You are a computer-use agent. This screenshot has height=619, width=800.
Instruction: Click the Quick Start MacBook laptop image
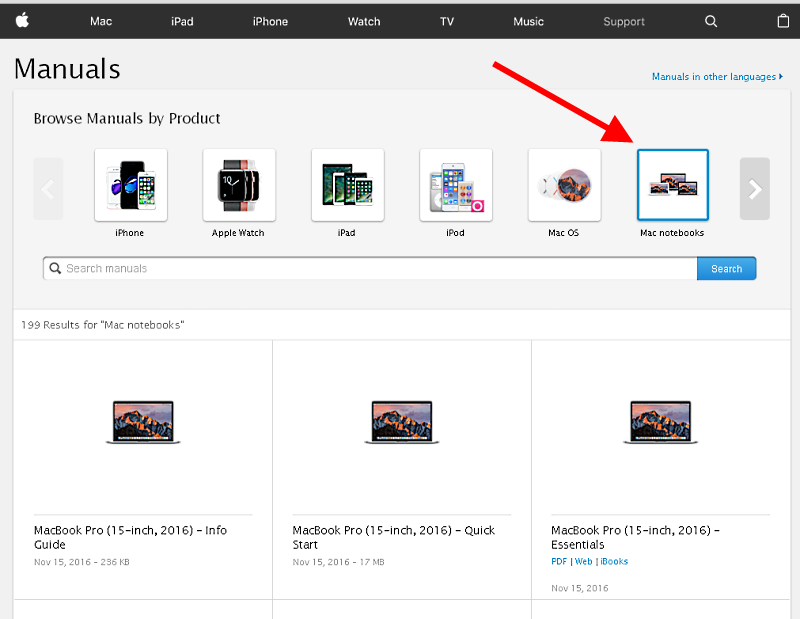(x=402, y=422)
